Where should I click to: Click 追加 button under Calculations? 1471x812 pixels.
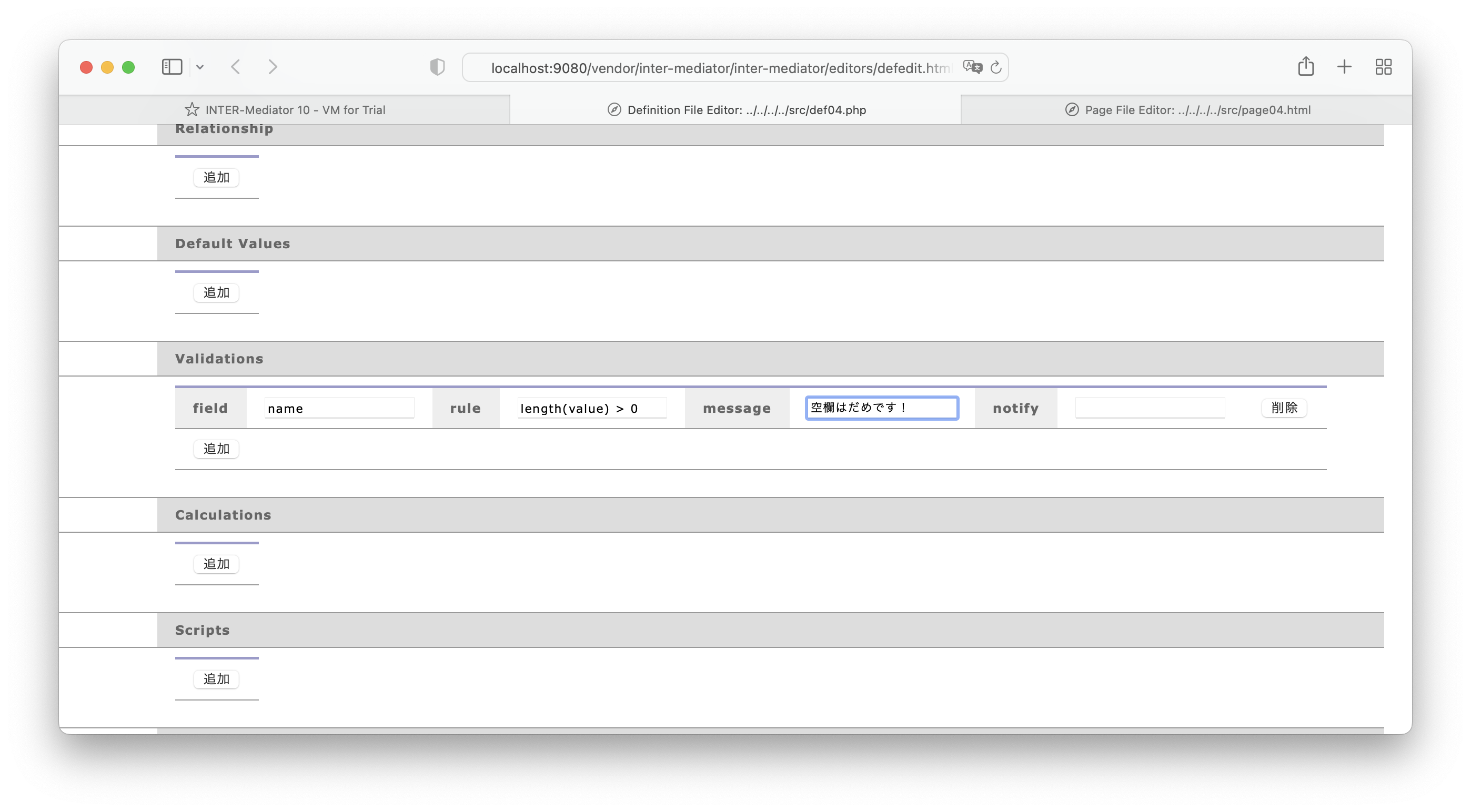coord(216,564)
